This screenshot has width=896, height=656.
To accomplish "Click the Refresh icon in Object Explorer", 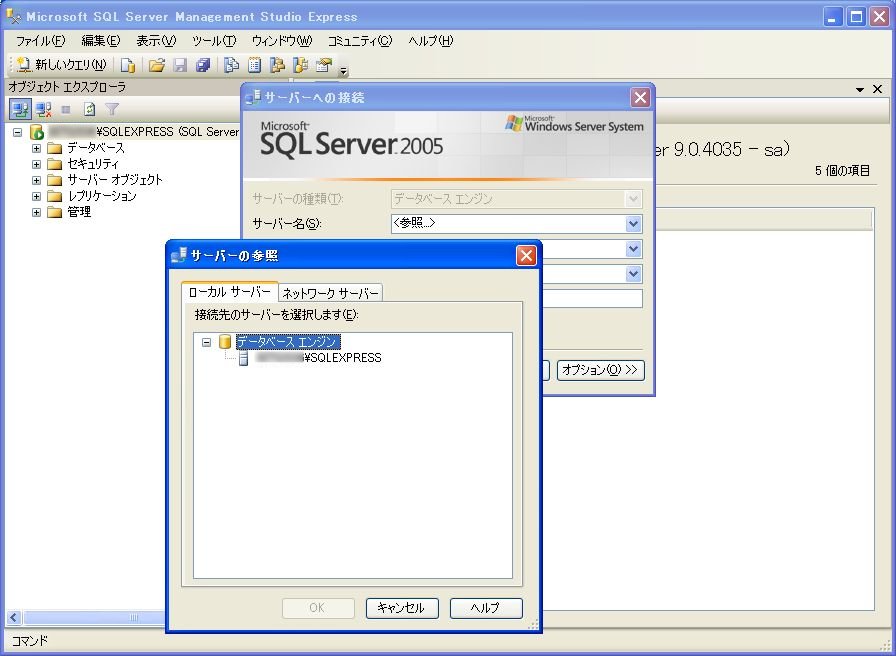I will [x=89, y=109].
